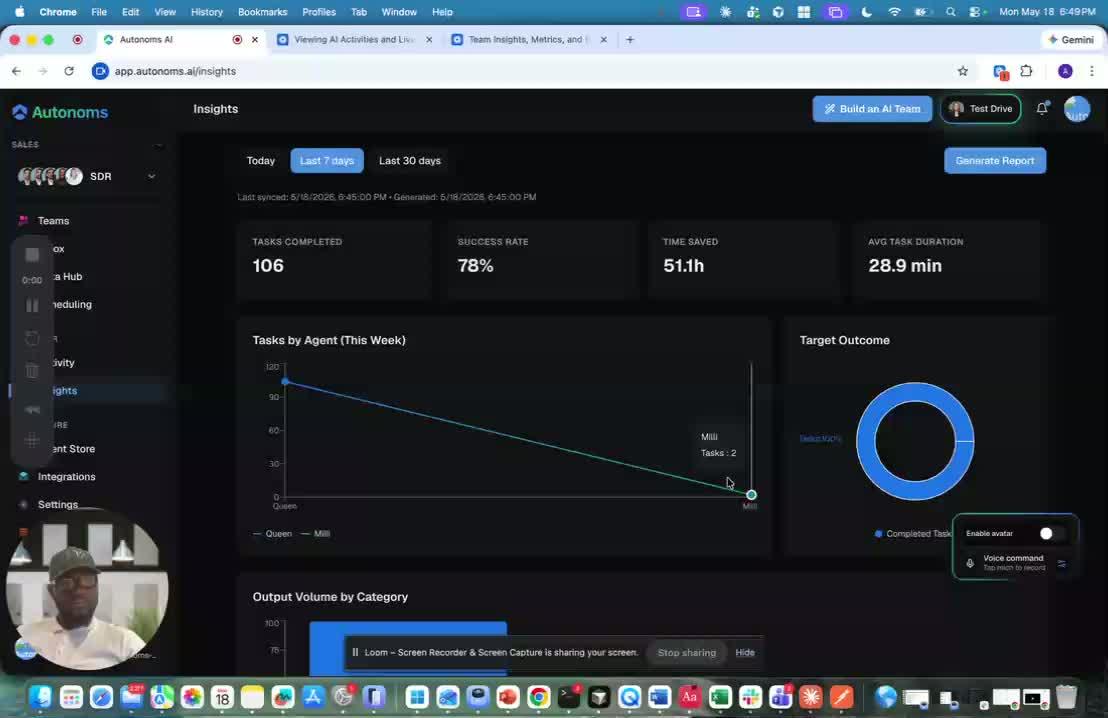Click the Success Rate 78% card
Image resolution: width=1108 pixels, height=718 pixels.
point(540,259)
